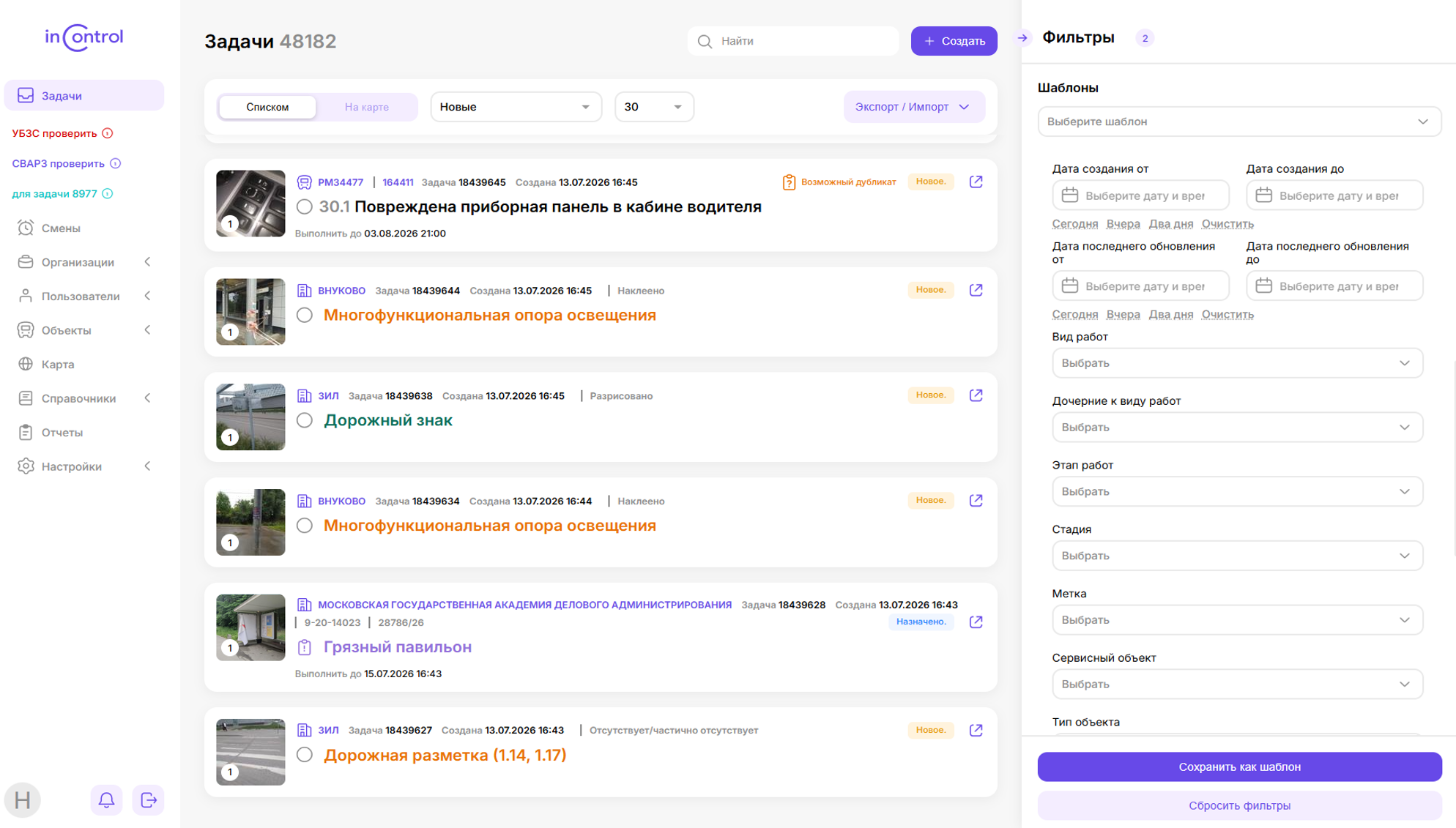Viewport: 1456px width, 828px height.
Task: Click info icon next to УБЗС проверить
Action: pyautogui.click(x=108, y=133)
